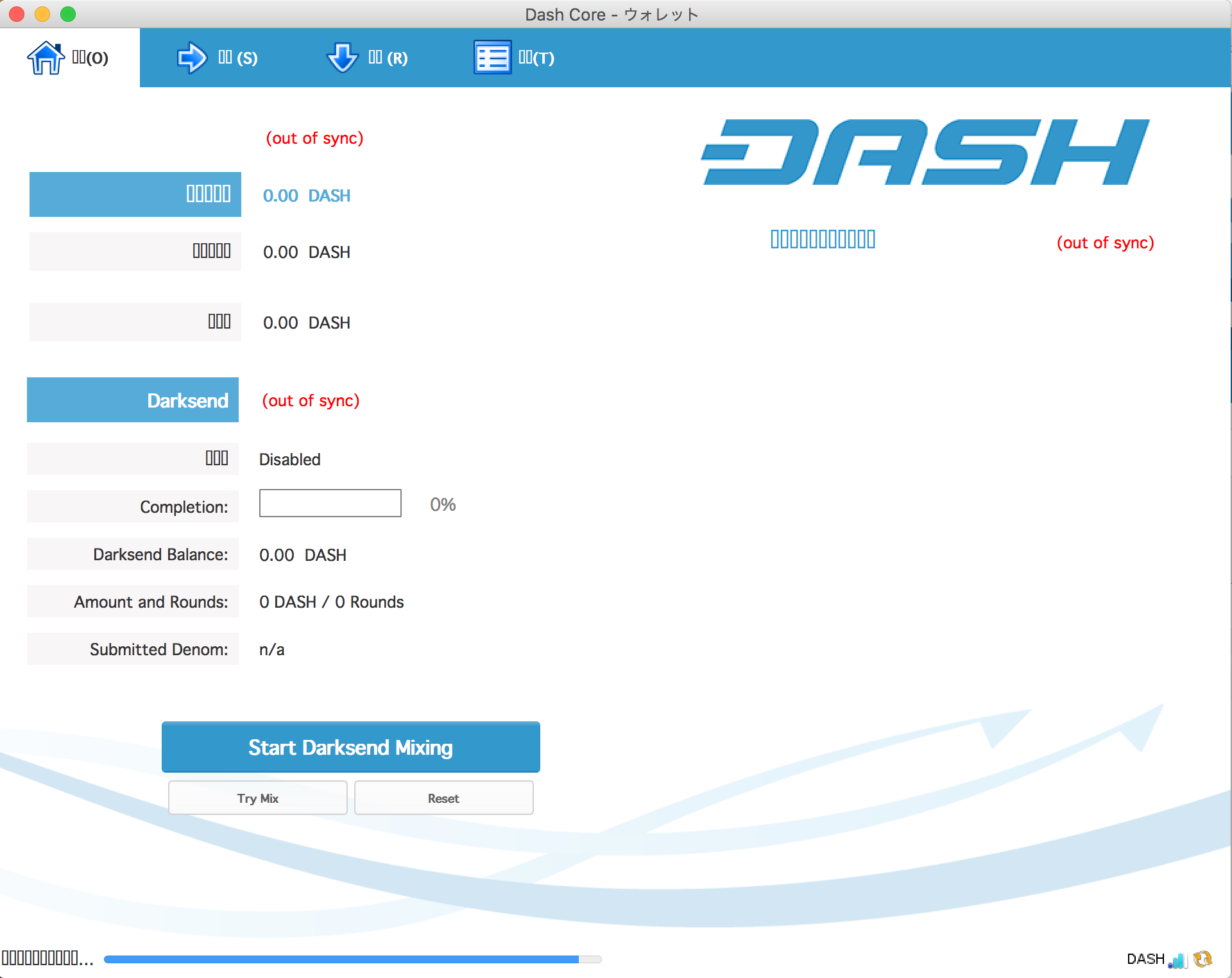
Task: Open the Overview tab with the home icon
Action: (69, 58)
